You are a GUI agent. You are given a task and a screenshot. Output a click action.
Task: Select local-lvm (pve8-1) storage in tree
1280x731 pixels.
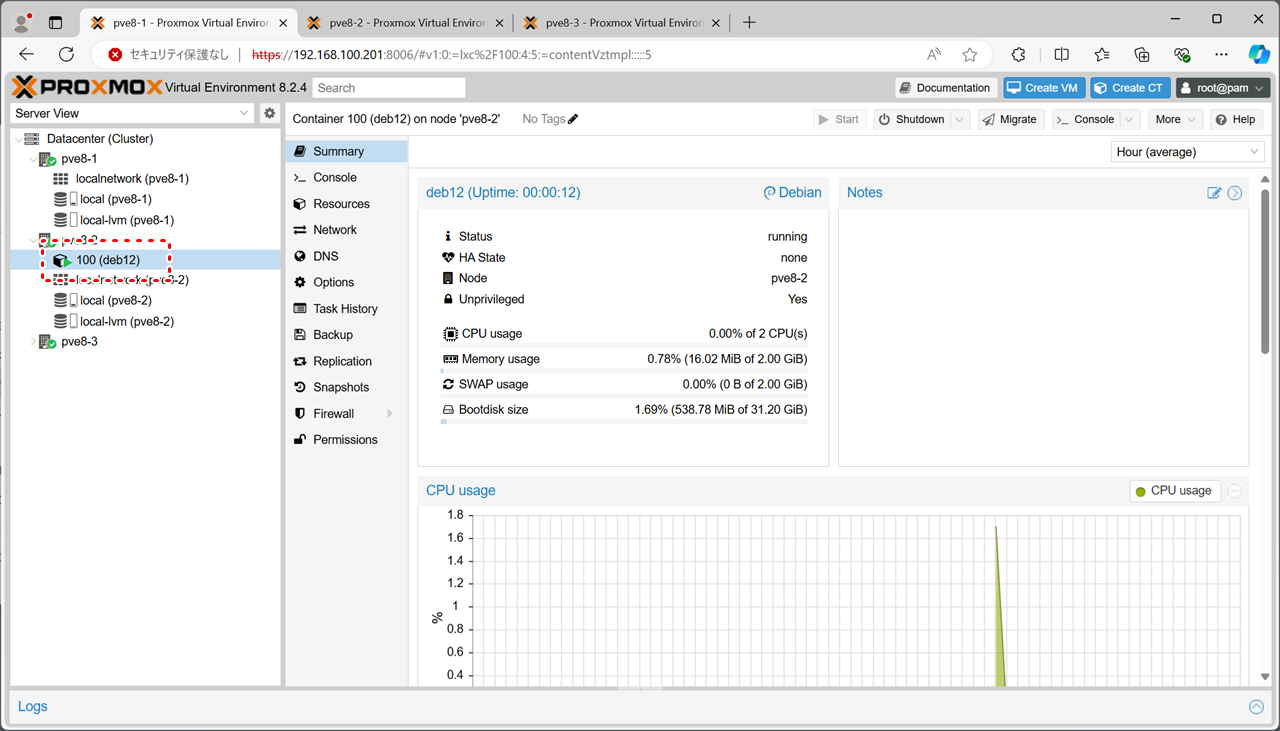pyautogui.click(x=126, y=220)
